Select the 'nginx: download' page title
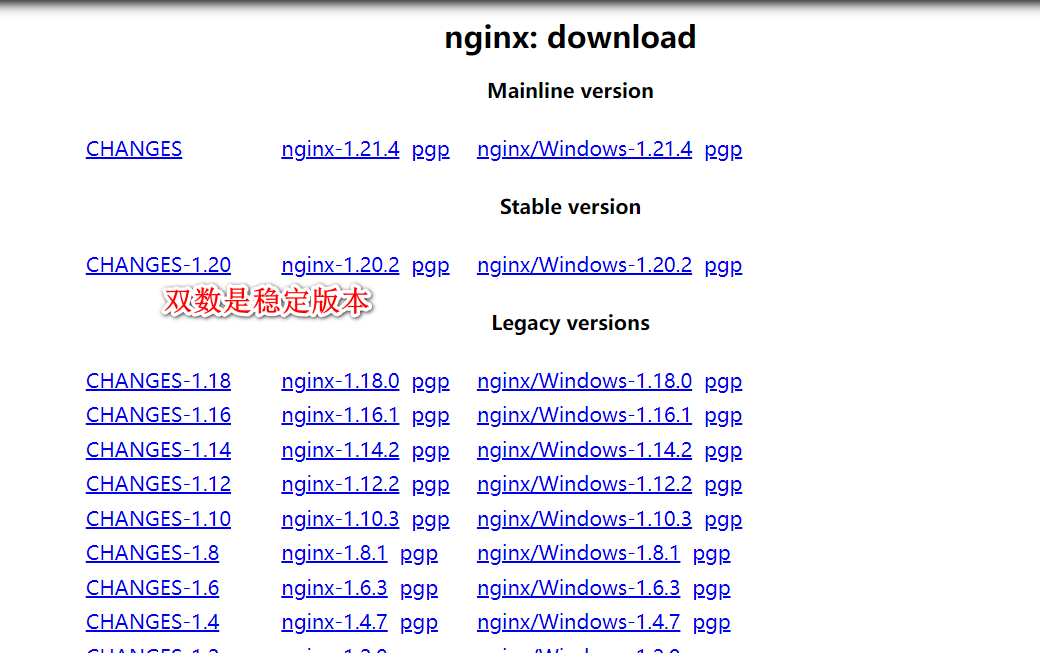Image resolution: width=1040 pixels, height=653 pixels. 570,38
